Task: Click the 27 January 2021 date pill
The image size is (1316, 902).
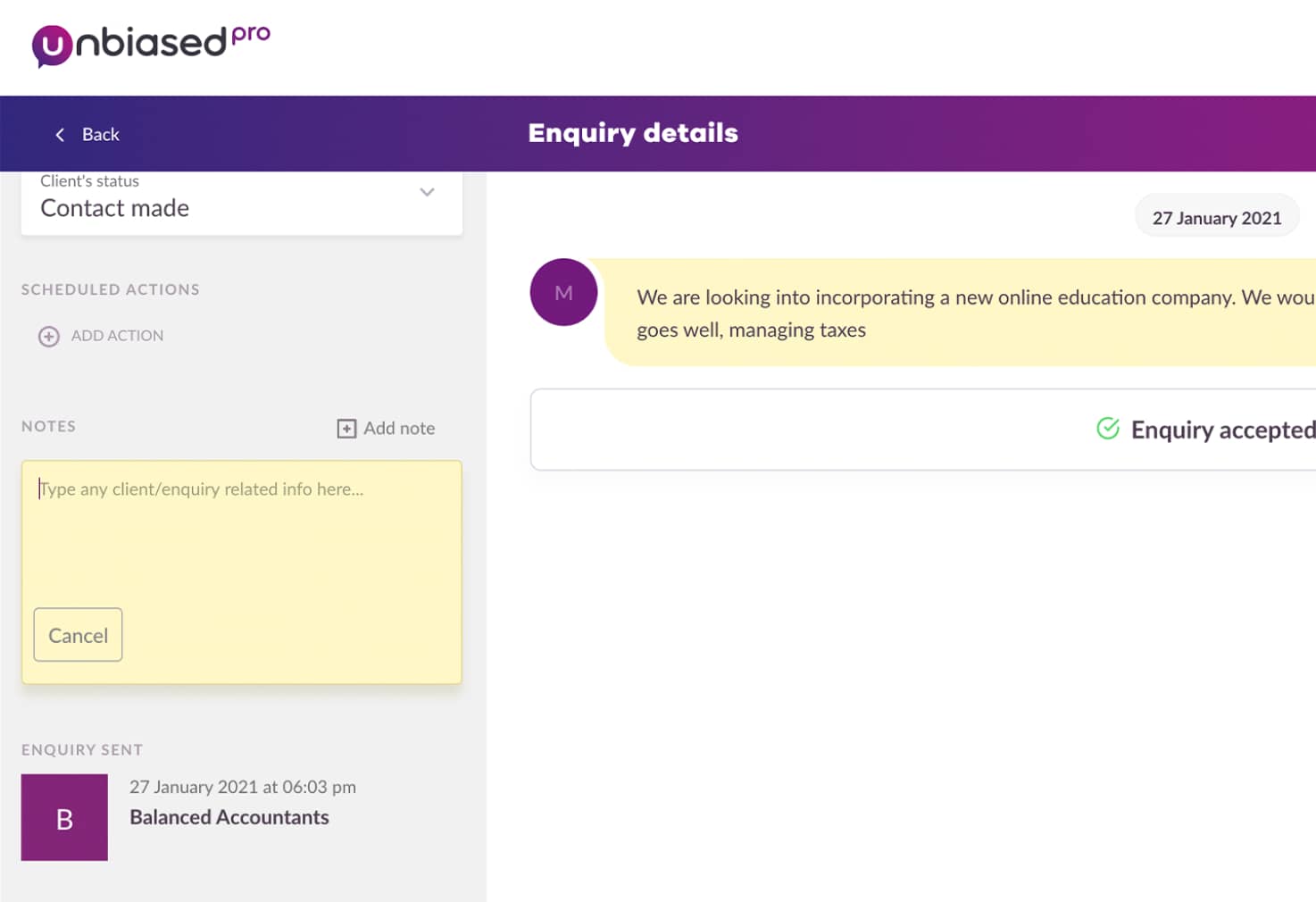Action: (1217, 217)
